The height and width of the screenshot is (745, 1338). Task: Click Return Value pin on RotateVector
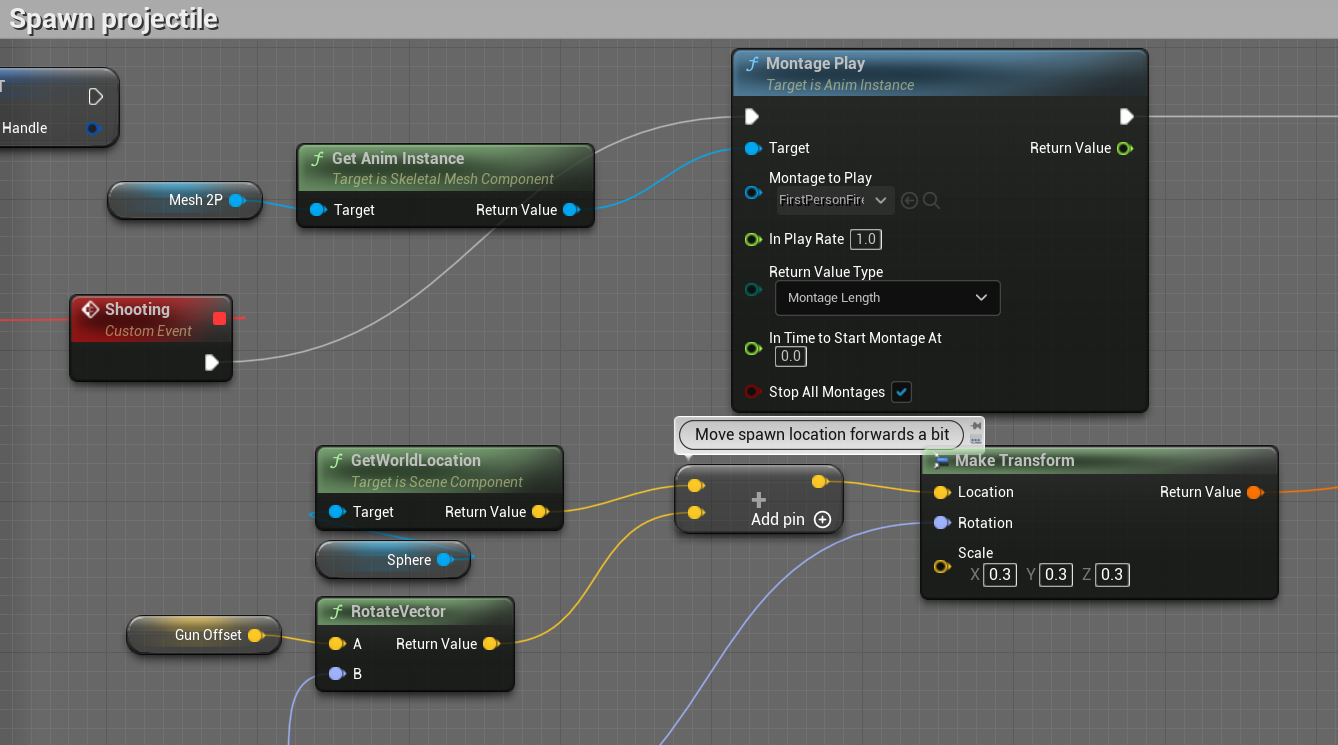click(490, 644)
